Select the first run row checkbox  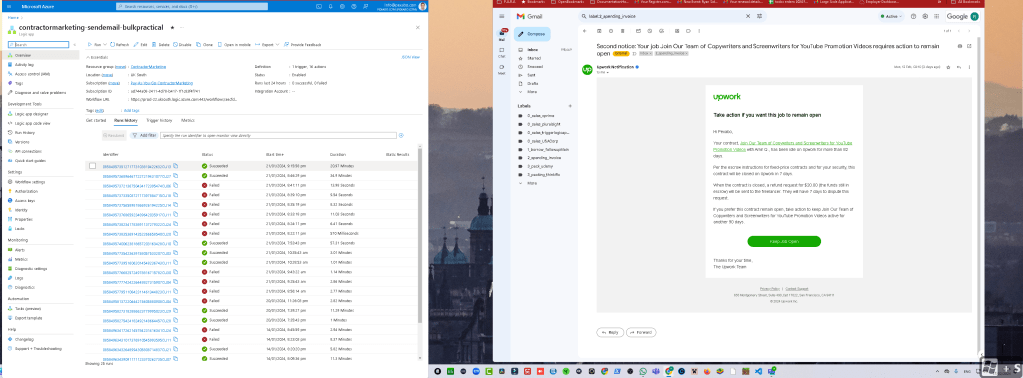point(93,166)
